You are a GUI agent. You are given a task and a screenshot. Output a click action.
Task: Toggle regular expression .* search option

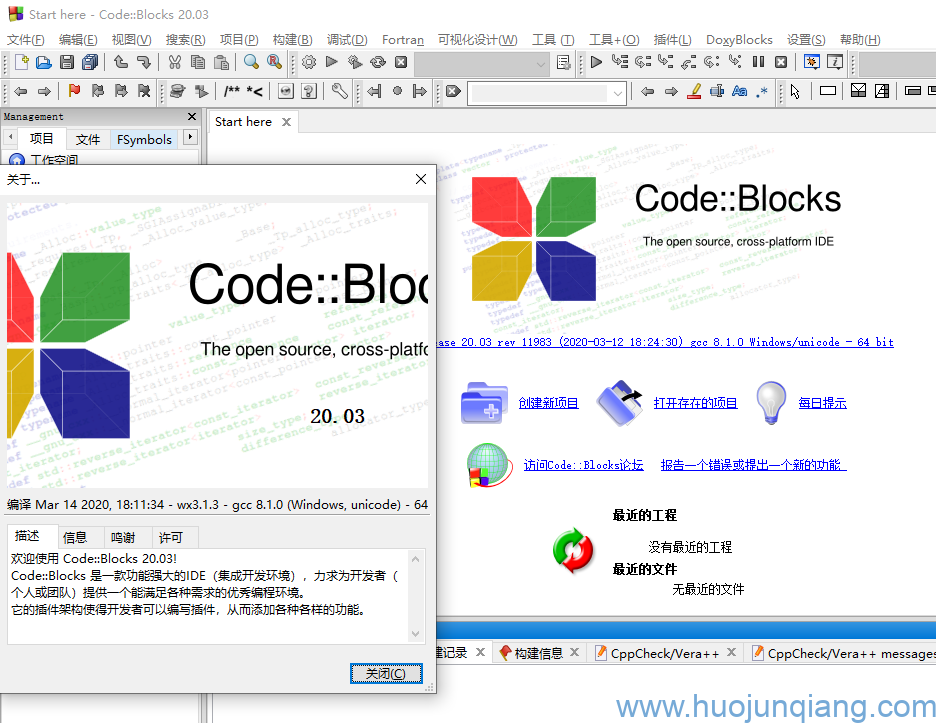point(762,91)
